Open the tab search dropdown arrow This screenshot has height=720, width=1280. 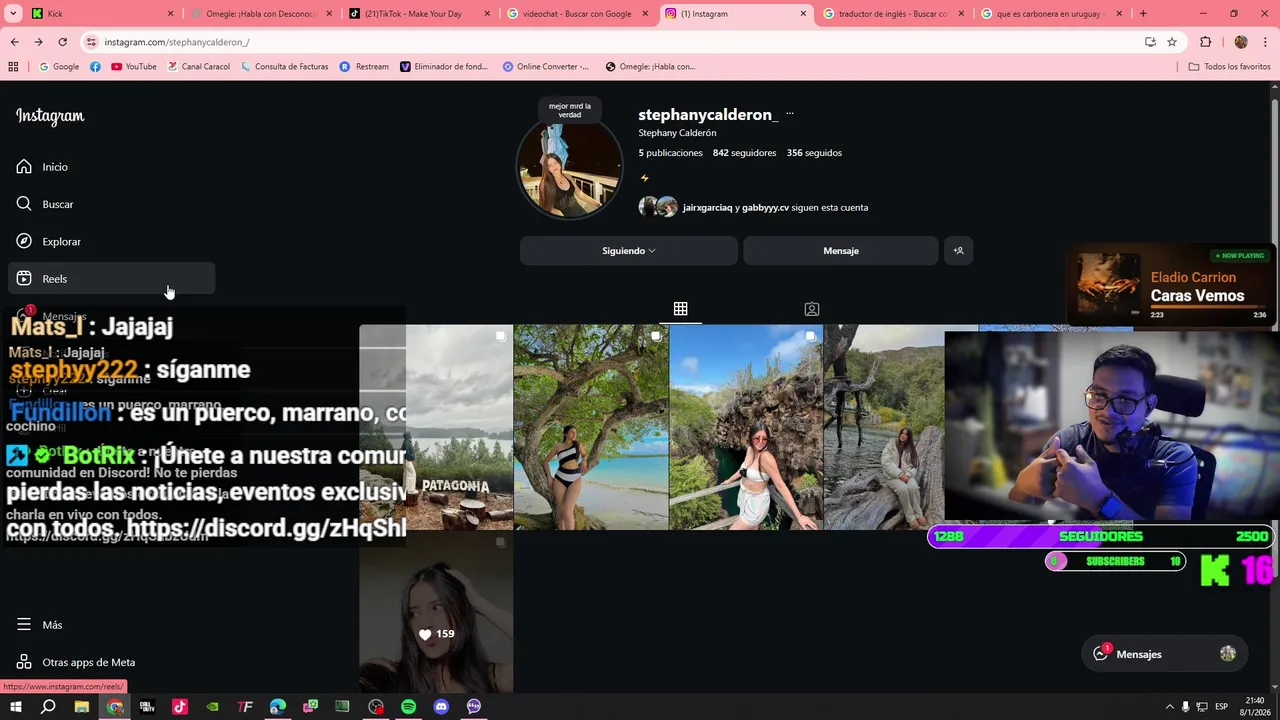tap(13, 14)
